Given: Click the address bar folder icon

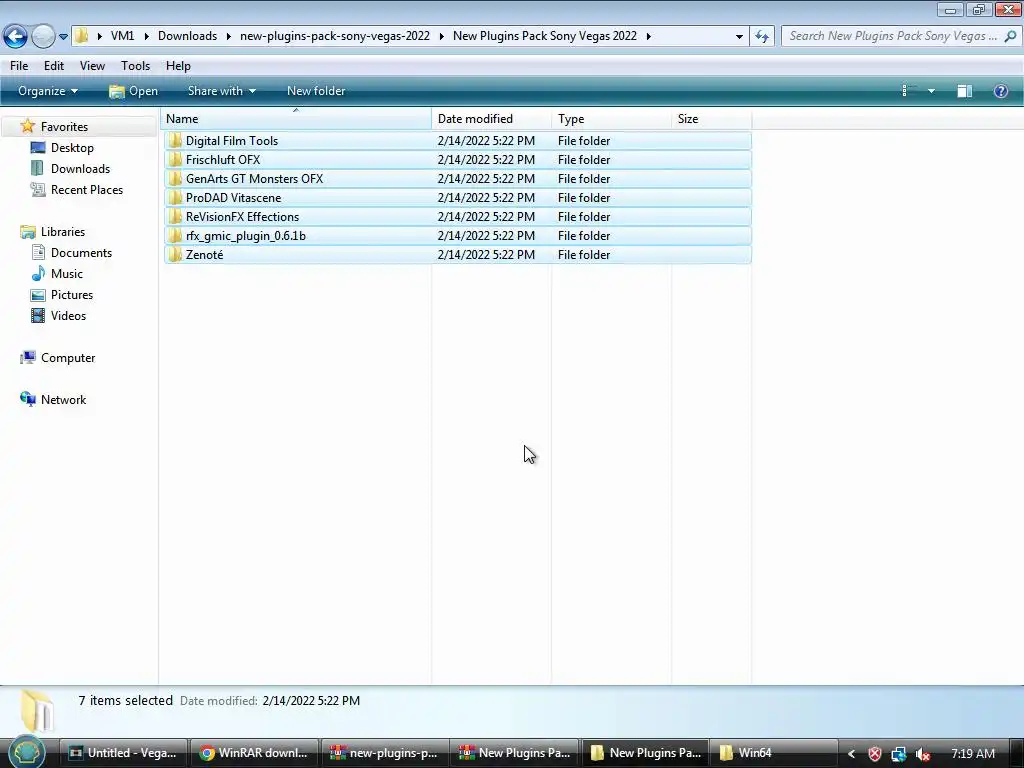Looking at the screenshot, I should coord(82,36).
